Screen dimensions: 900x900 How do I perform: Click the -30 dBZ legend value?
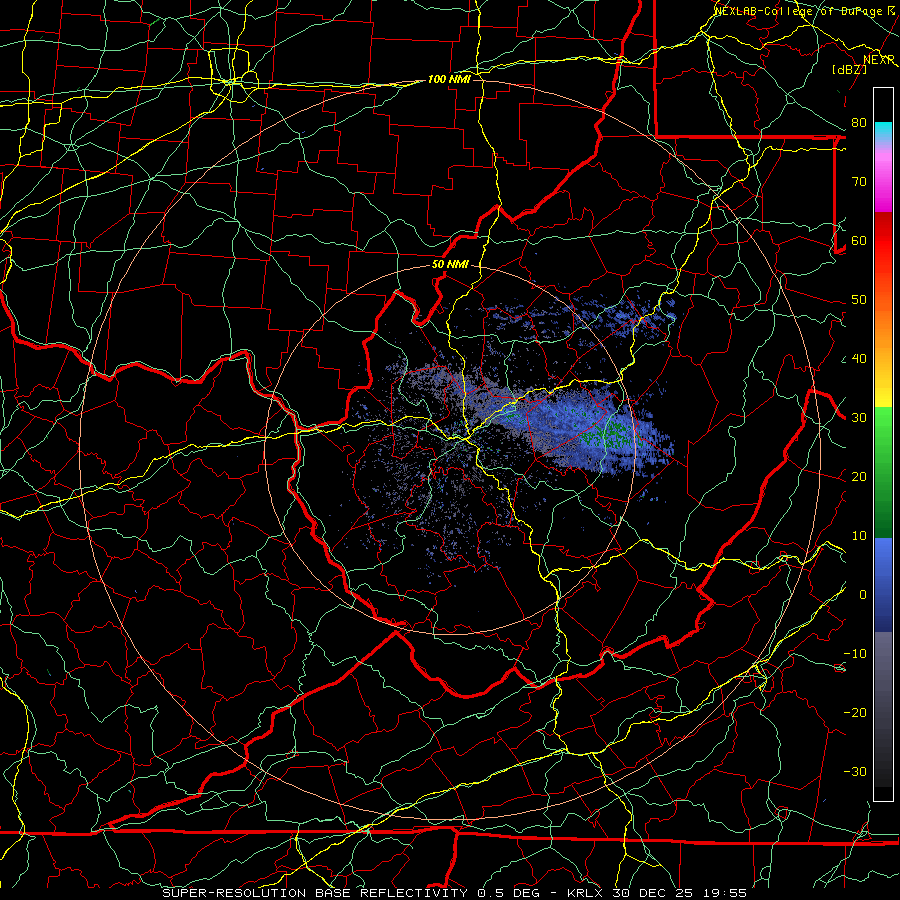coord(855,772)
